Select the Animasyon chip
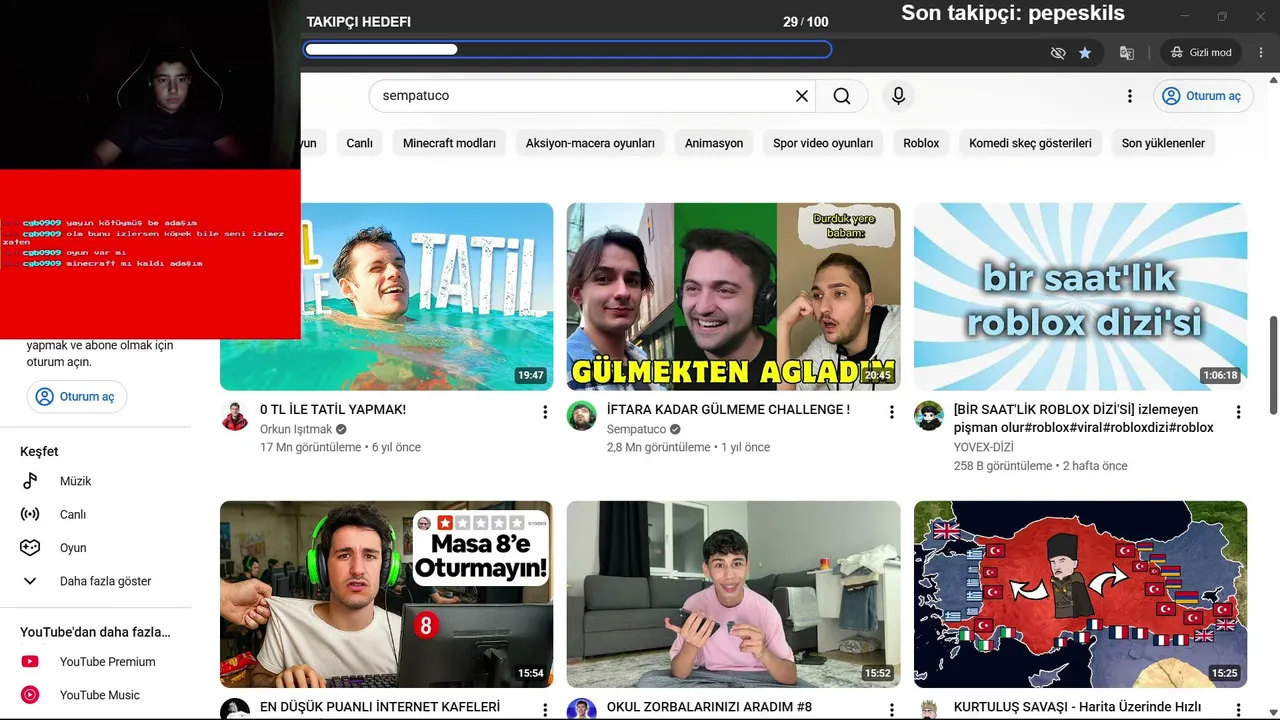 [714, 143]
